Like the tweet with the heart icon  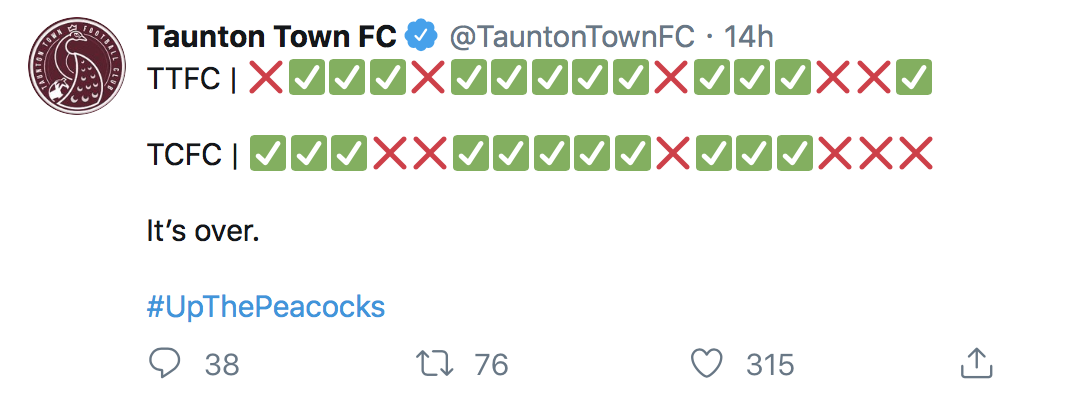[707, 363]
